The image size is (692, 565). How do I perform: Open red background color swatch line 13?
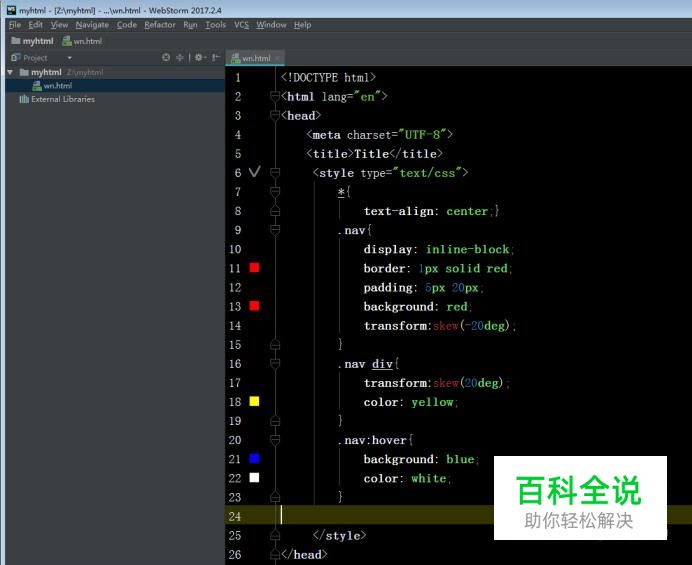click(254, 306)
